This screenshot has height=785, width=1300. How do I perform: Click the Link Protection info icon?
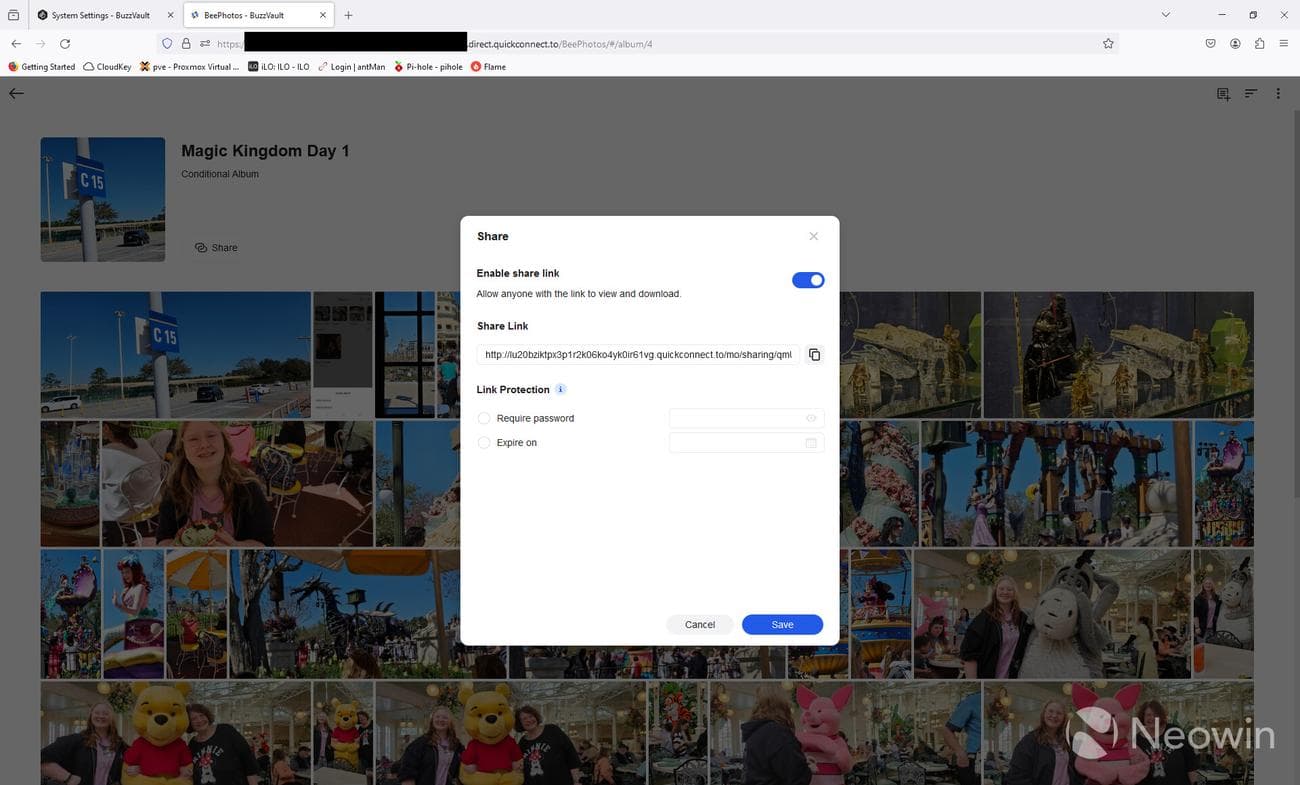(560, 389)
